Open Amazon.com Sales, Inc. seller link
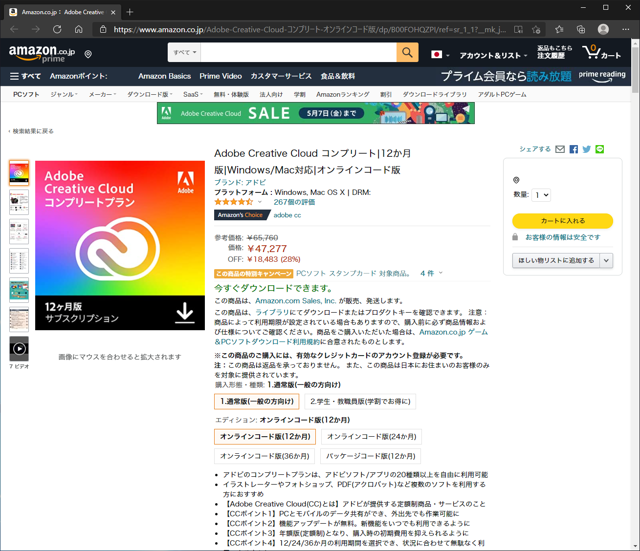The image size is (640, 551). [296, 301]
